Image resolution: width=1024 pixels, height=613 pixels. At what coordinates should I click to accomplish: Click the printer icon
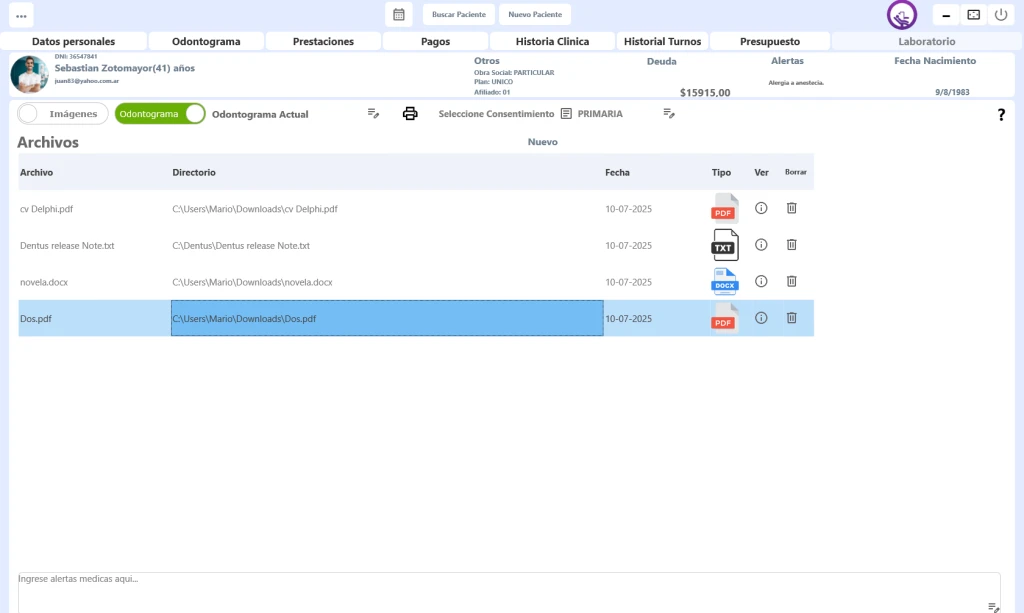(410, 114)
